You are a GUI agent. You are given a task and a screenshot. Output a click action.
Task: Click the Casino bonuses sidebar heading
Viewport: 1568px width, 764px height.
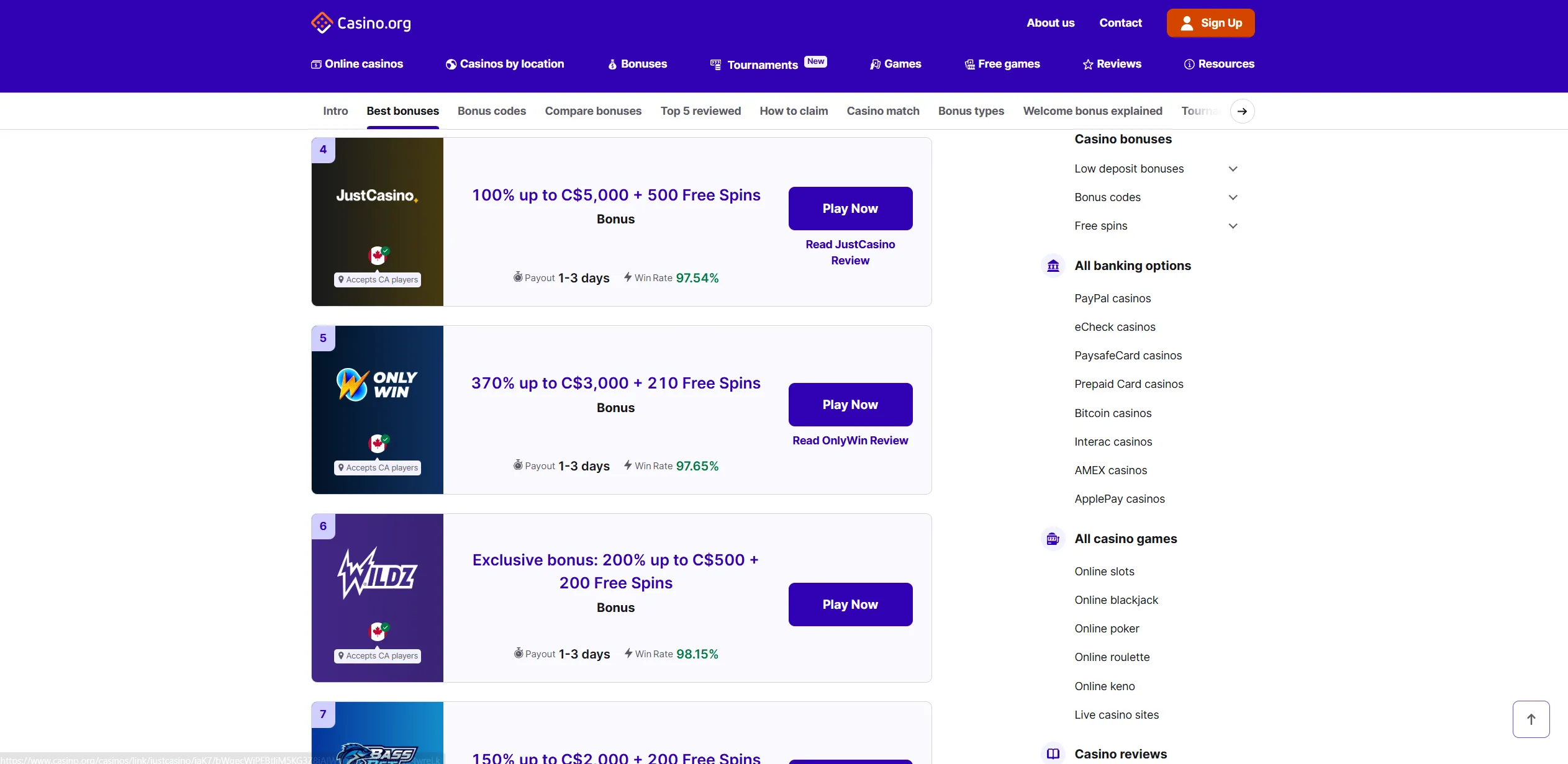(1123, 139)
